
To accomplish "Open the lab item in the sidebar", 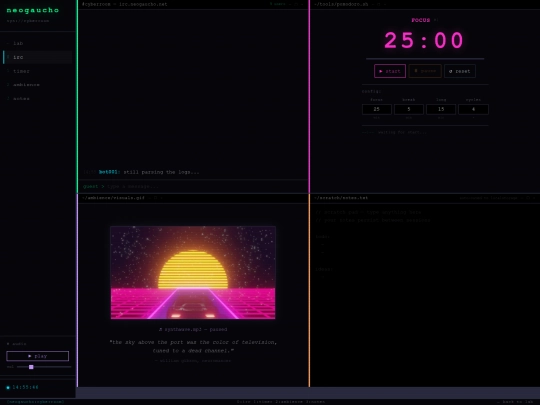I will coord(38,43).
